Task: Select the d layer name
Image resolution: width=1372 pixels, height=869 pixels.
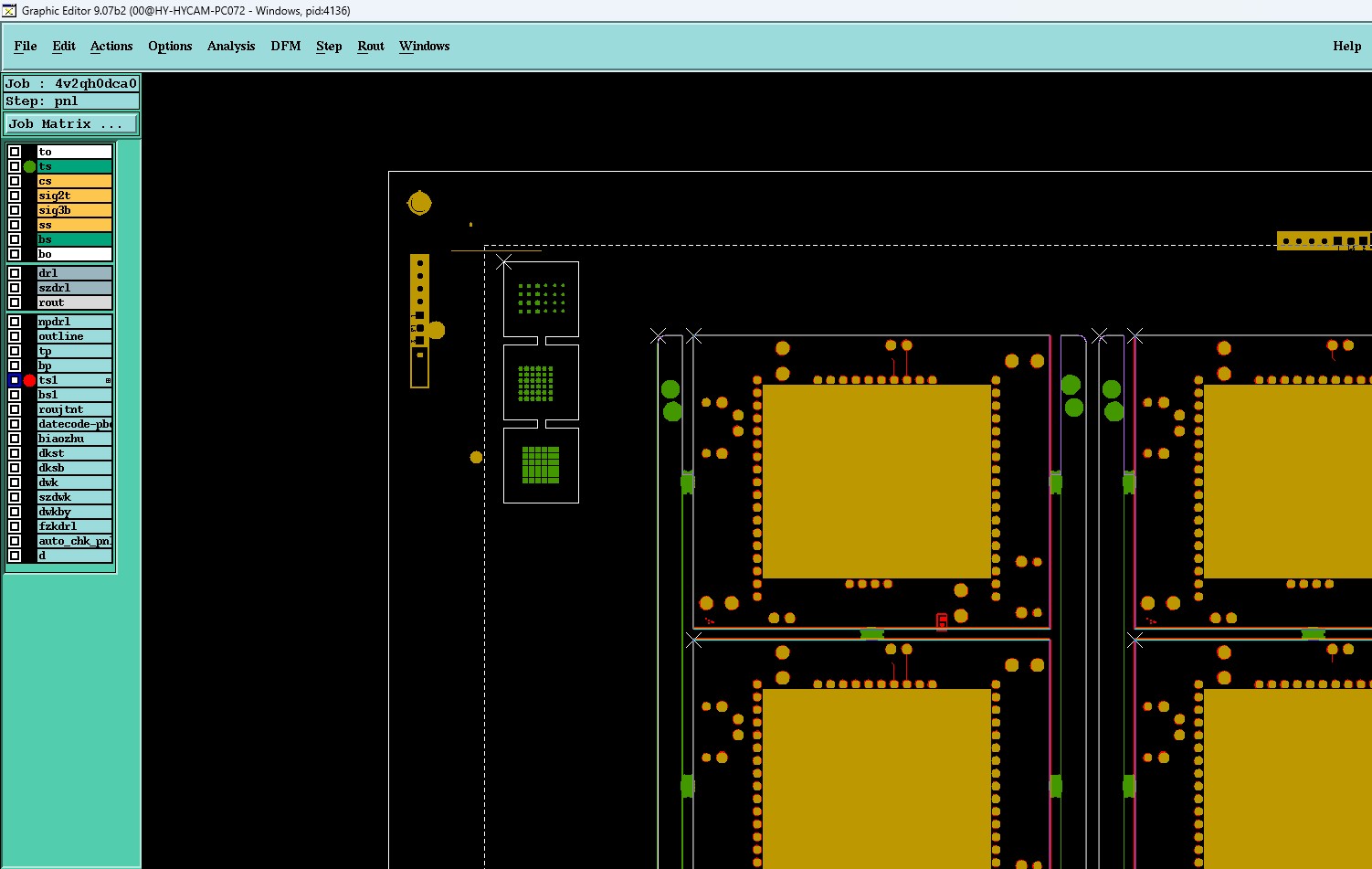Action: [75, 556]
